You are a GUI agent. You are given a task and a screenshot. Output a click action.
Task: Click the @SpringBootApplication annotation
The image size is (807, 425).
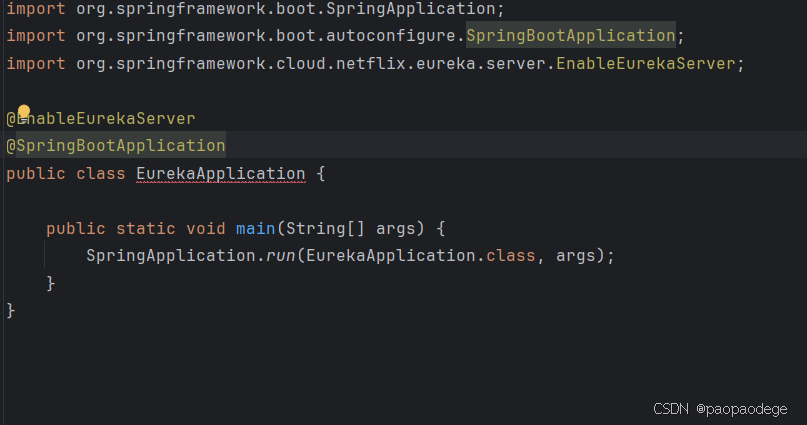pos(116,146)
